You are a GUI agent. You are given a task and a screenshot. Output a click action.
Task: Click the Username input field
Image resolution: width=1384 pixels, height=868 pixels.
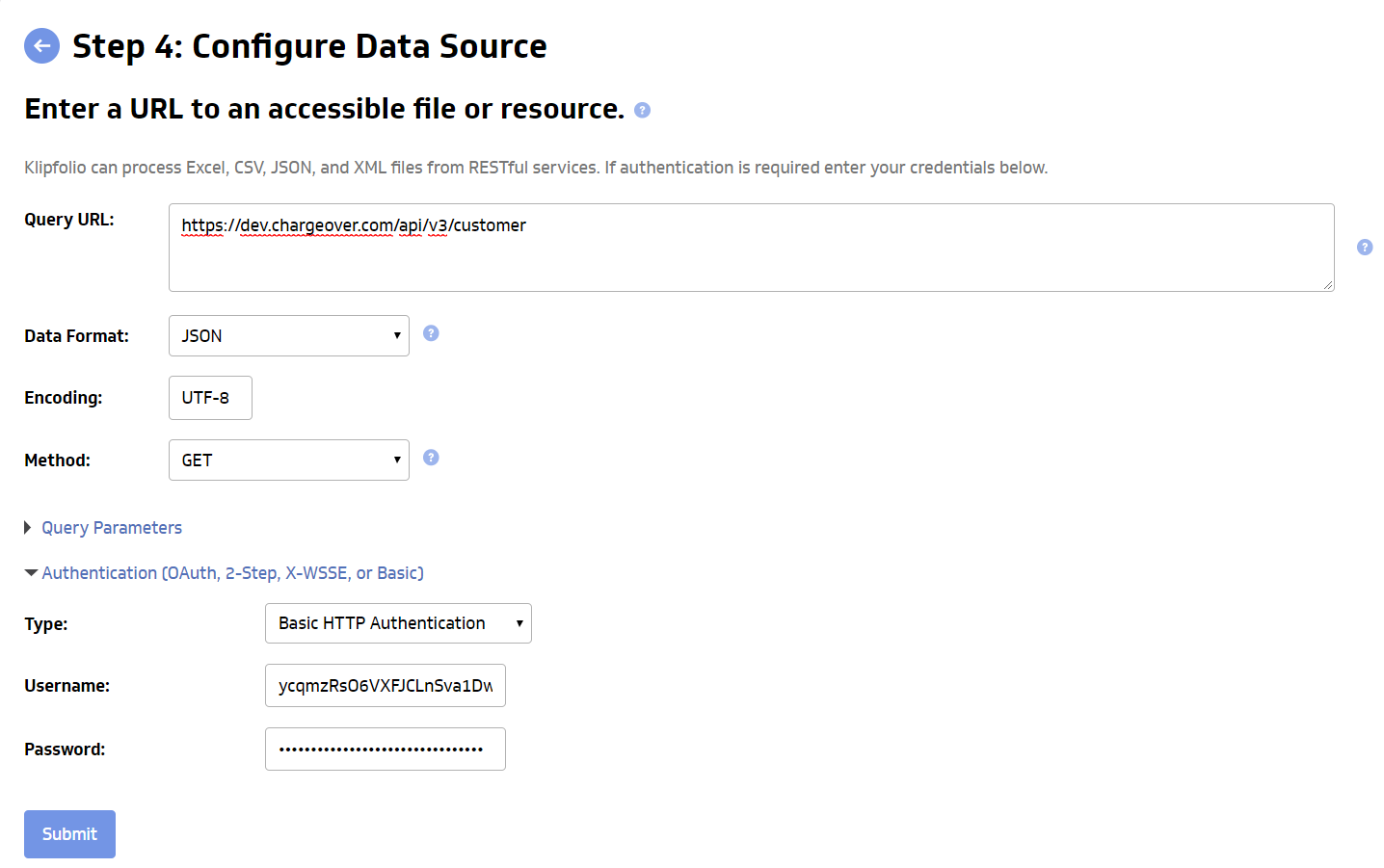[386, 686]
